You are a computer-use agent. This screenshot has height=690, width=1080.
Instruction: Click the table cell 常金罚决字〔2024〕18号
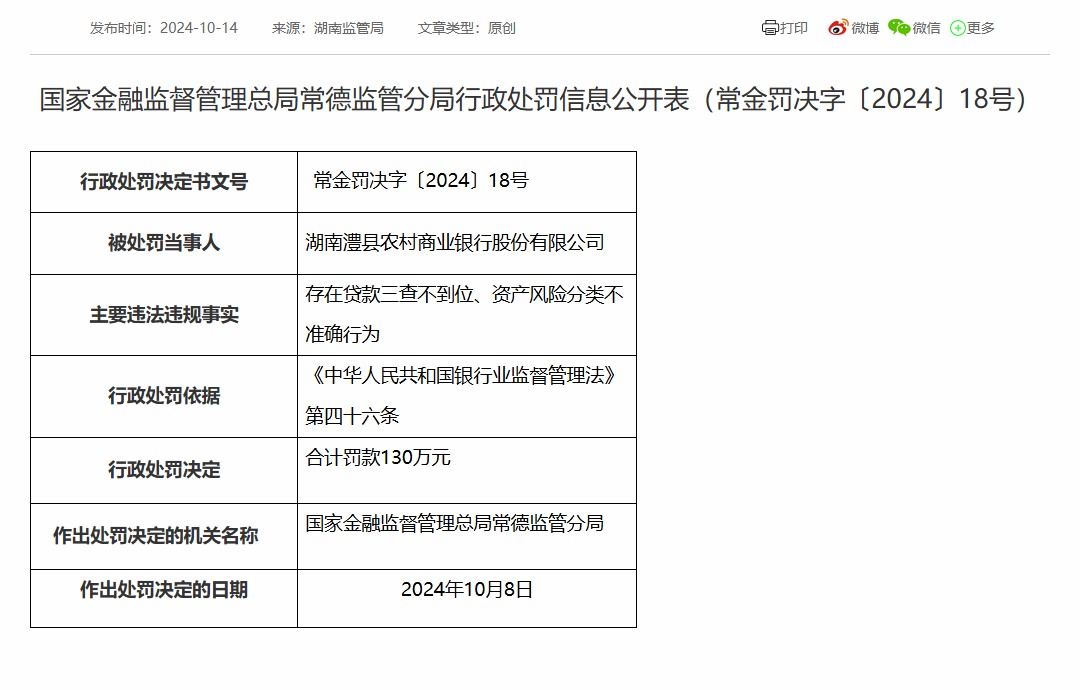pos(420,181)
